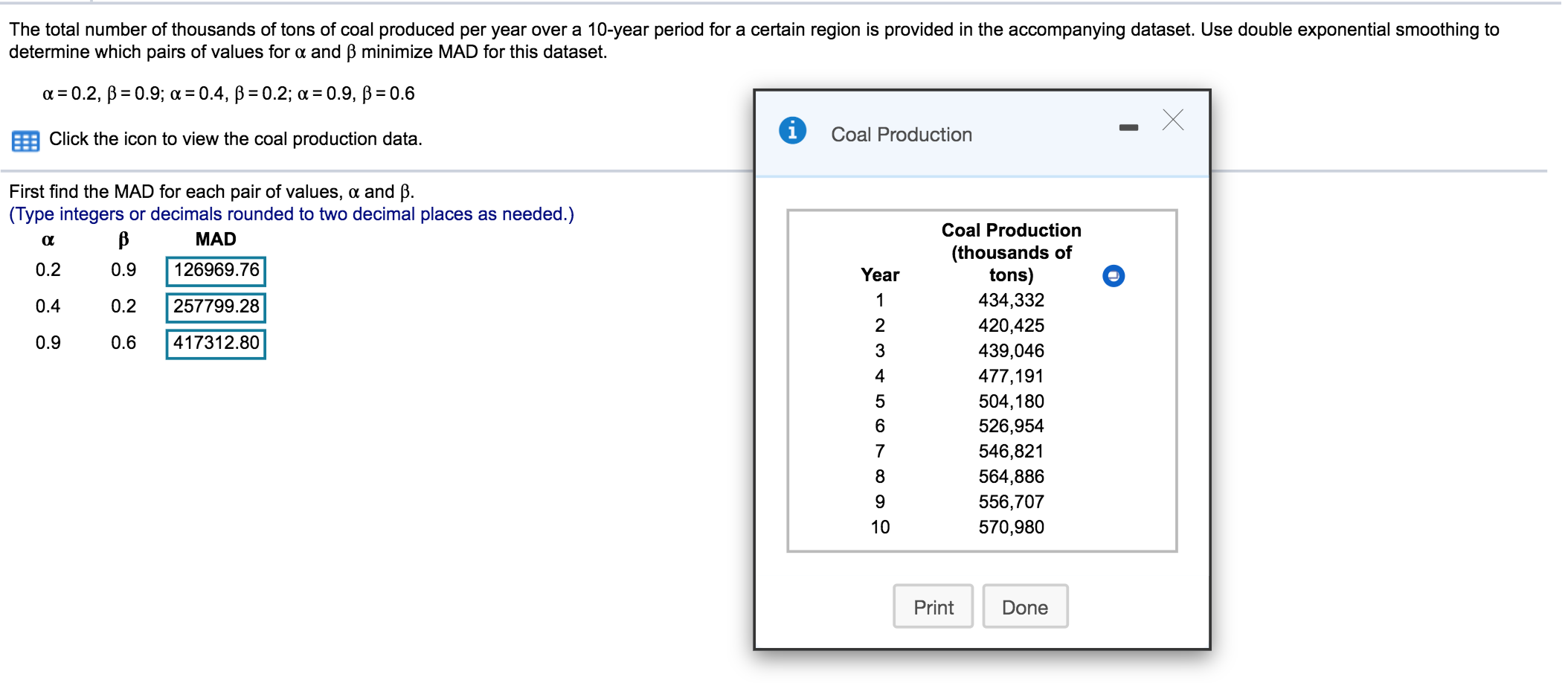Click the copy data icon beside the tons column
The height and width of the screenshot is (683, 1568).
(x=1112, y=275)
